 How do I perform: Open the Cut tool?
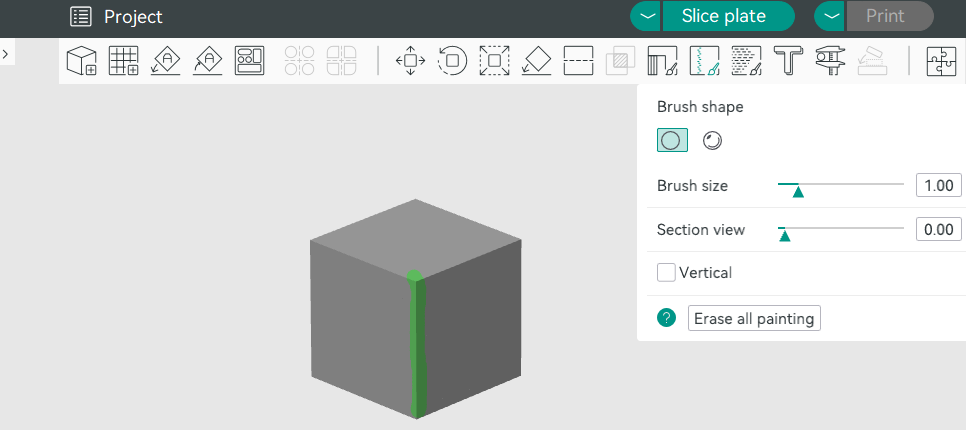(x=578, y=61)
